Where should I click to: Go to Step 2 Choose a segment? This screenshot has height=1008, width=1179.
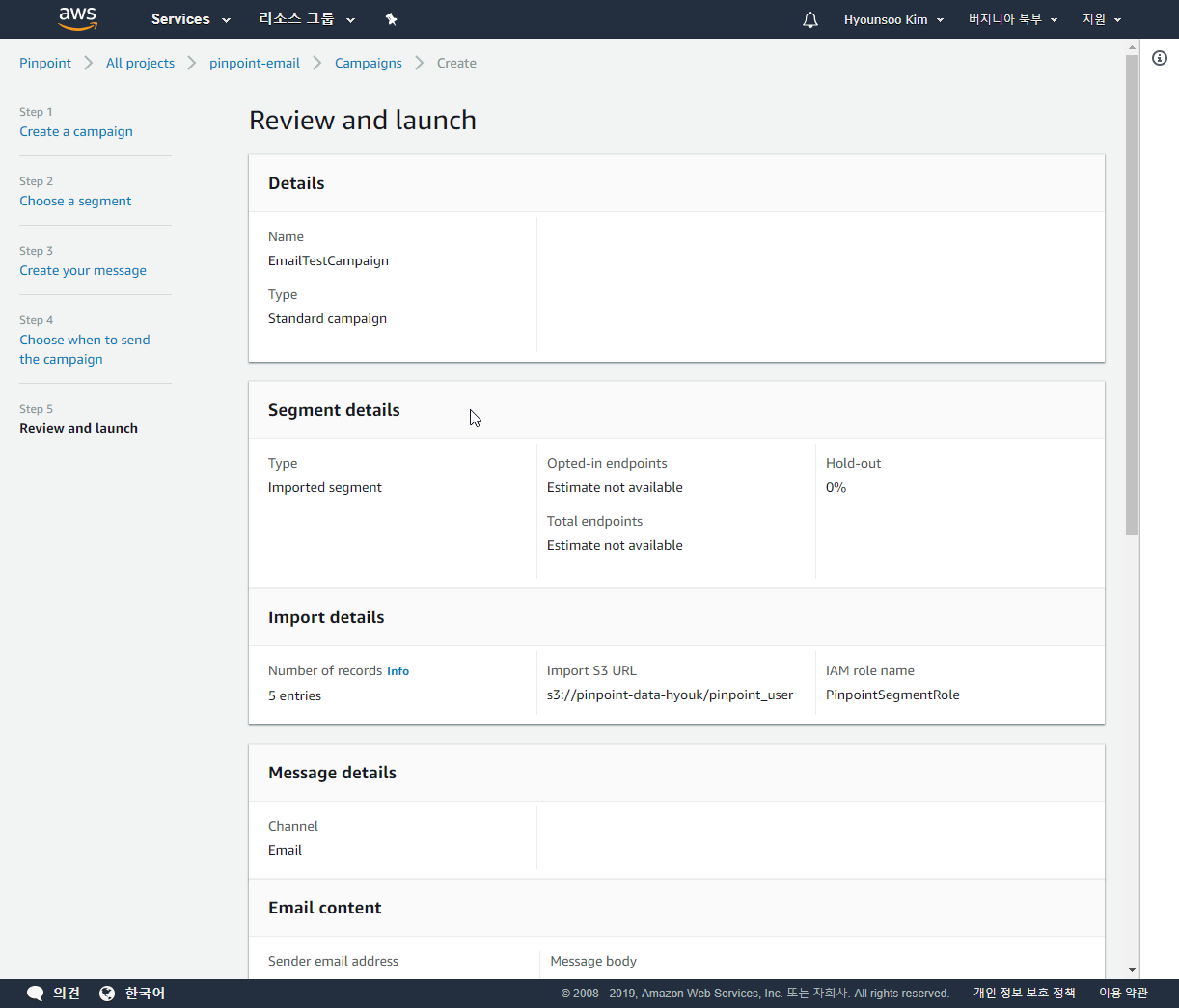click(x=75, y=201)
